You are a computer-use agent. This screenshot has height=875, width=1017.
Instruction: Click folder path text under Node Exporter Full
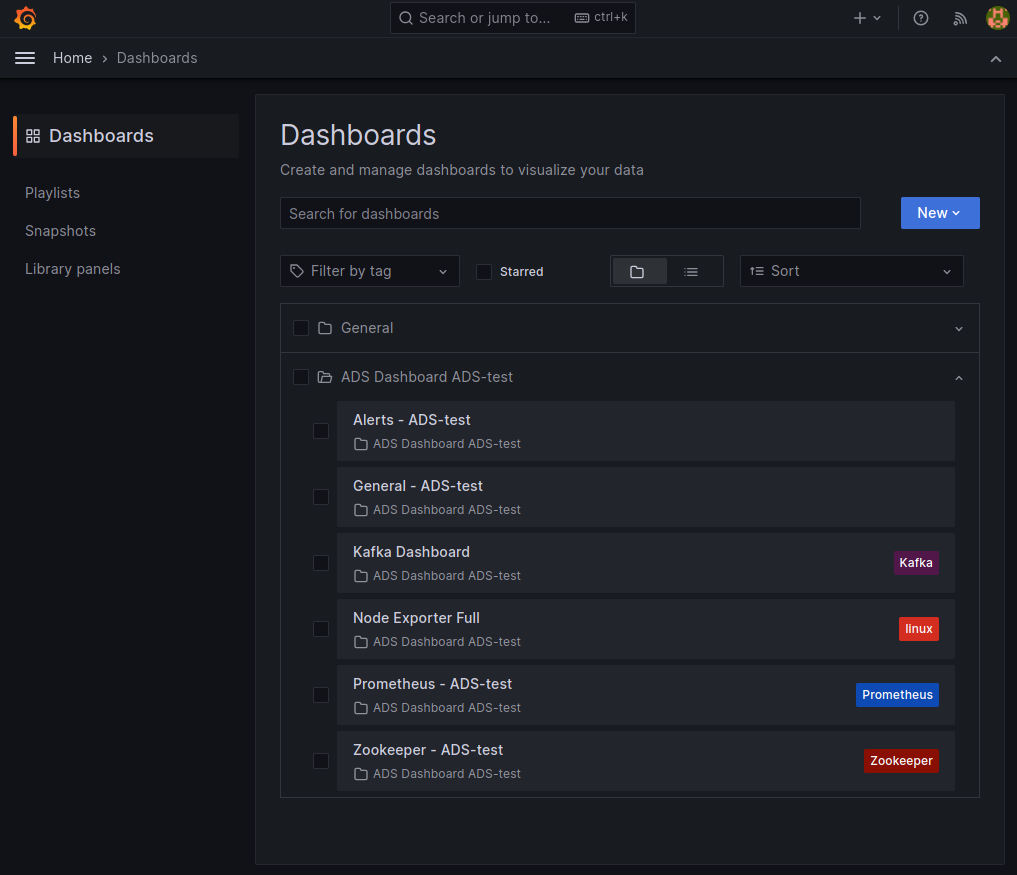point(447,642)
